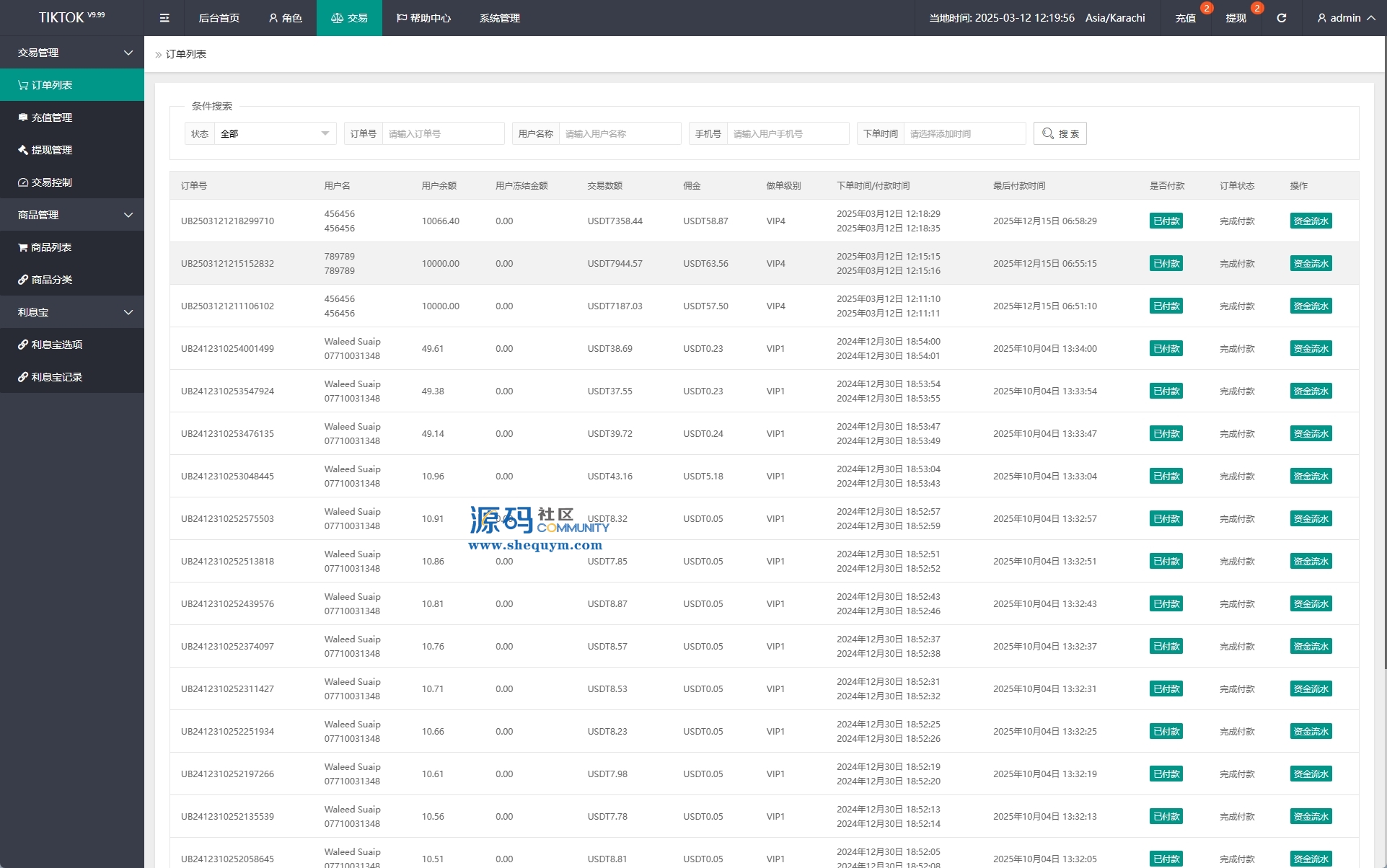
Task: Click the 用户余额 column header
Action: 439,185
